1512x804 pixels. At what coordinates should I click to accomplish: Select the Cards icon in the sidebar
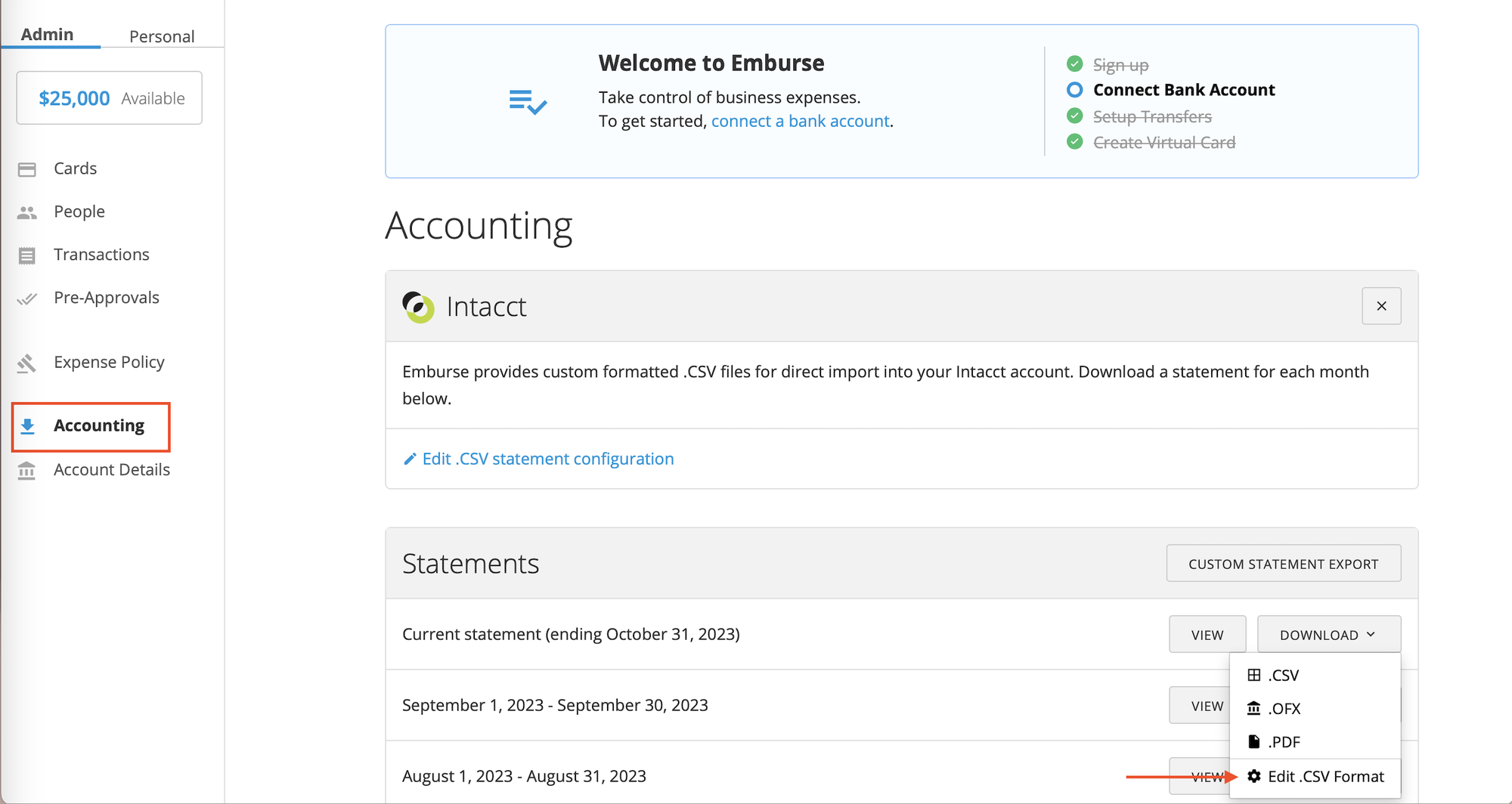28,169
